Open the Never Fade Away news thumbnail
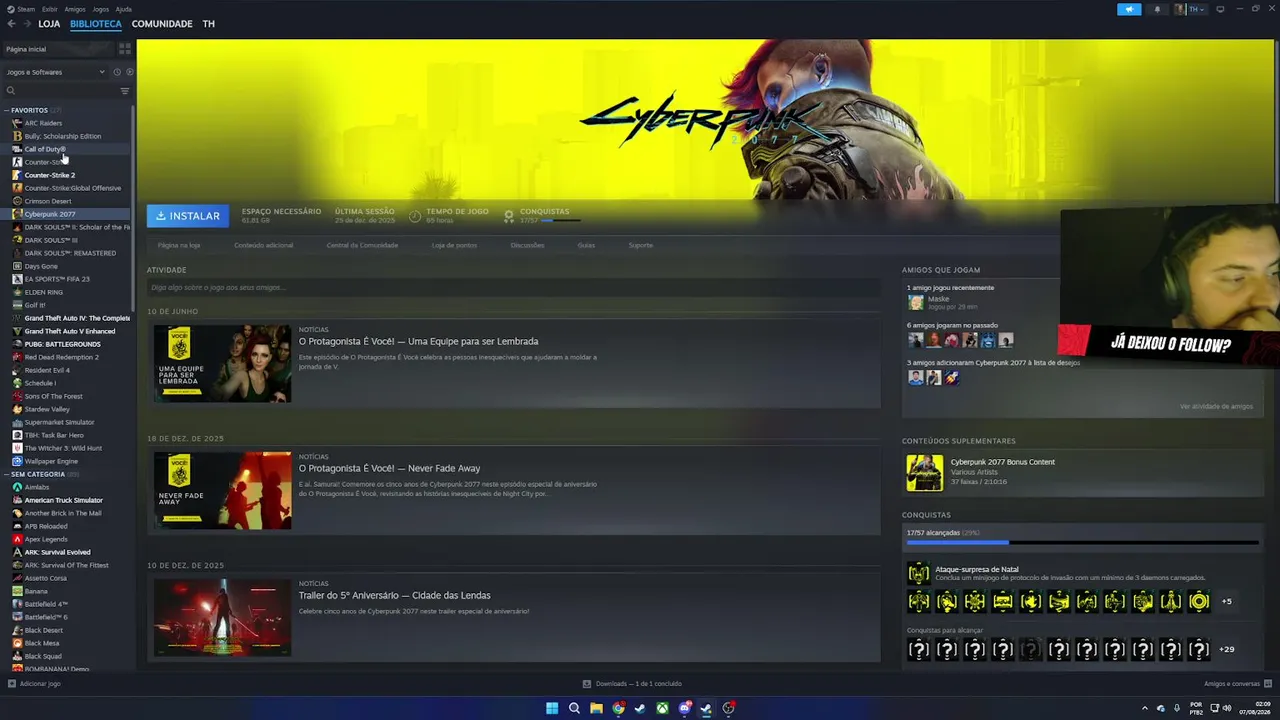1280x720 pixels. tap(223, 490)
